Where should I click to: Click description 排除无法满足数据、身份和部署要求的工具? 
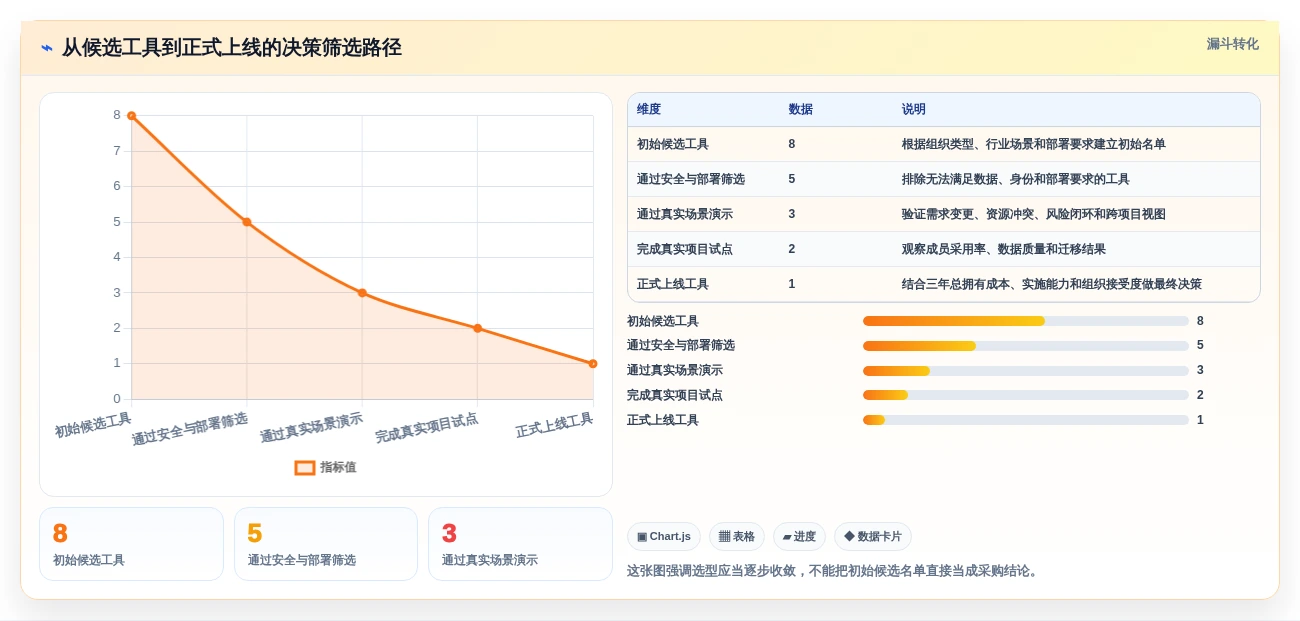[x=1016, y=179]
